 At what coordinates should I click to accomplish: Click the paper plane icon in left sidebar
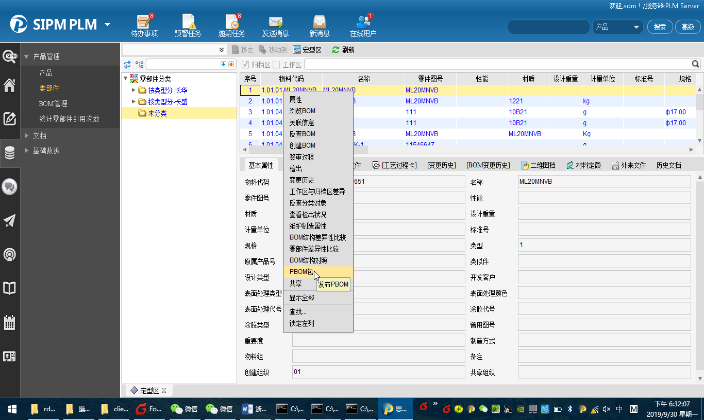click(x=10, y=220)
